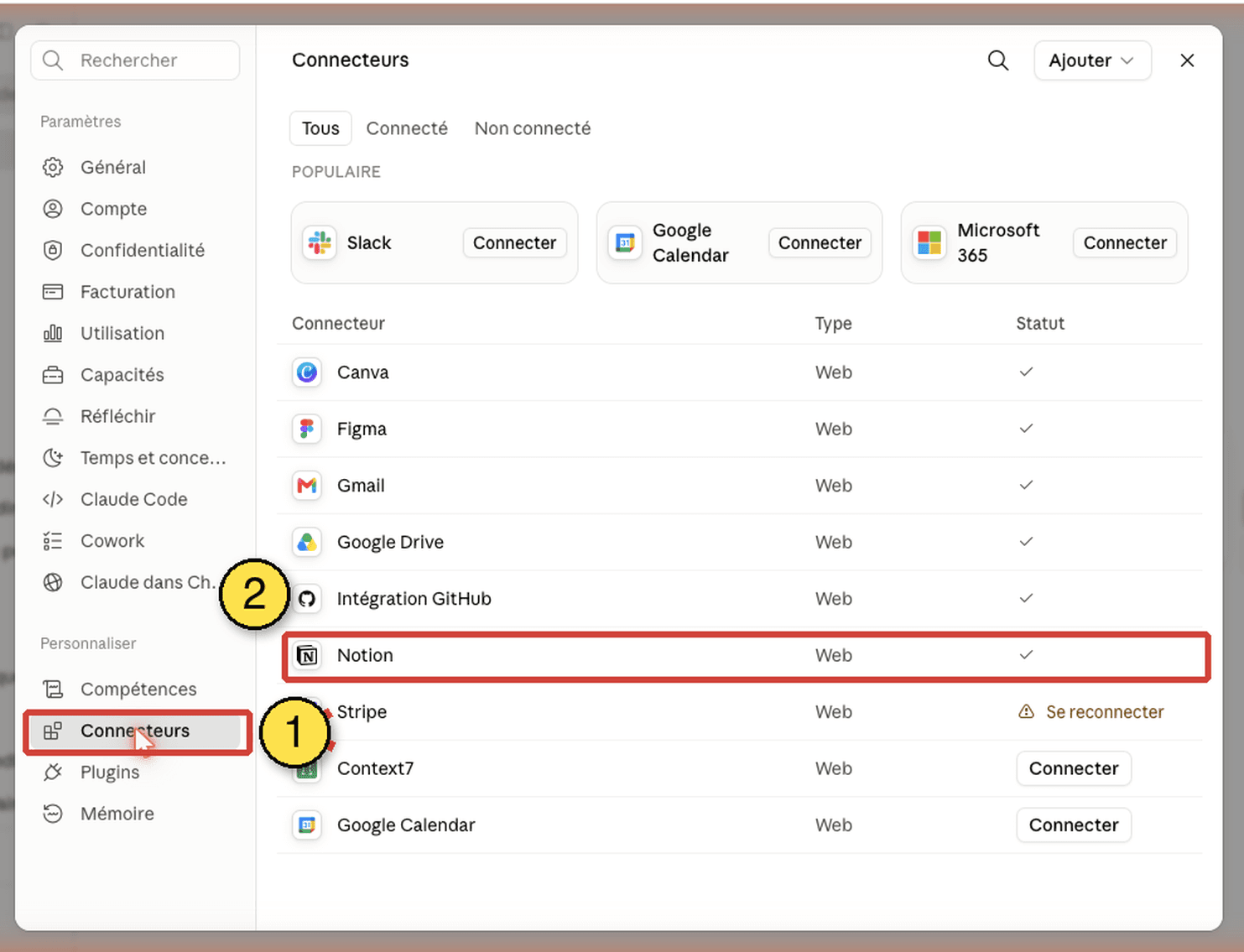Switch to the Tous tab
Image resolution: width=1244 pixels, height=952 pixels.
tap(320, 128)
